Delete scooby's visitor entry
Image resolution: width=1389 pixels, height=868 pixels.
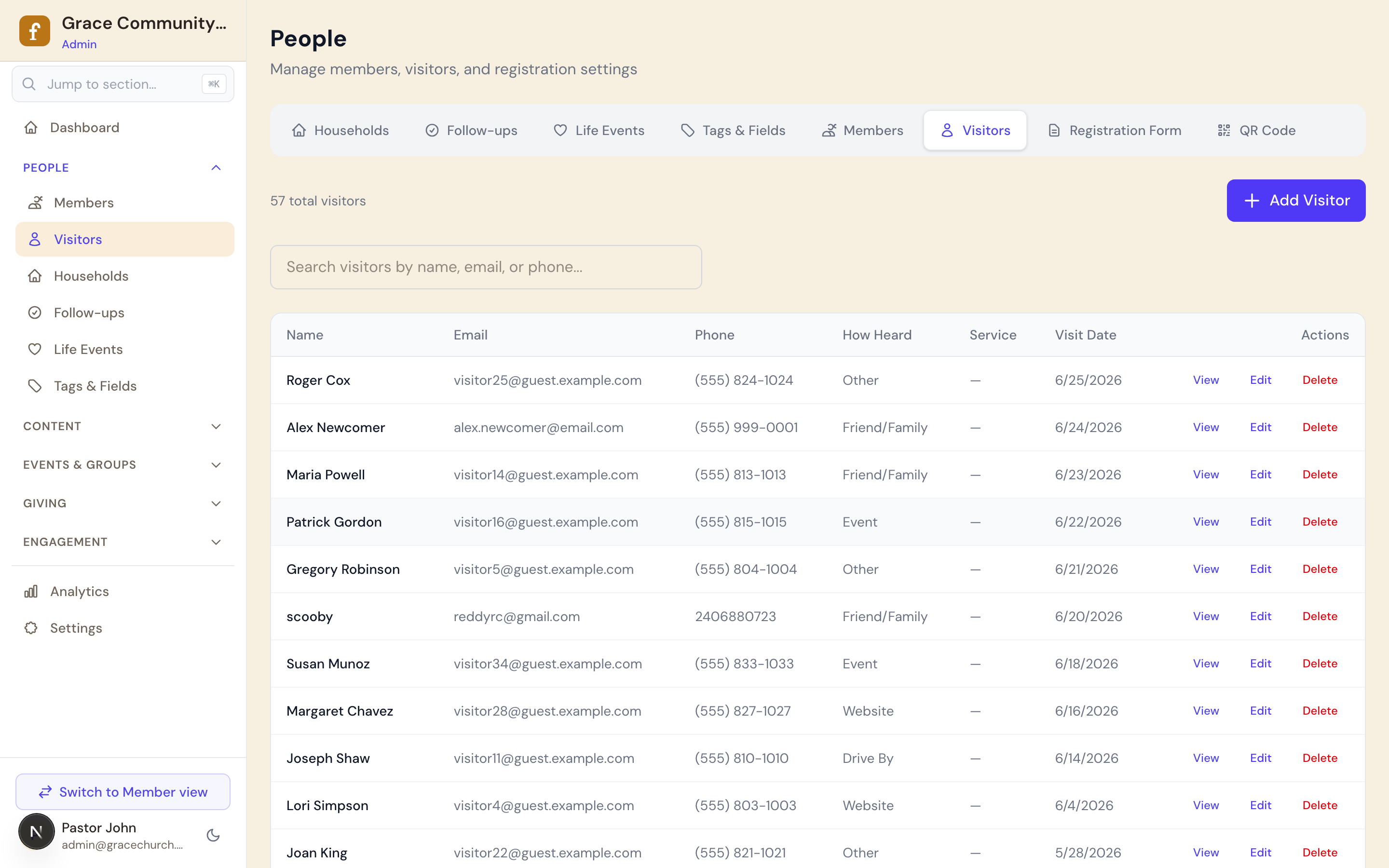point(1320,617)
